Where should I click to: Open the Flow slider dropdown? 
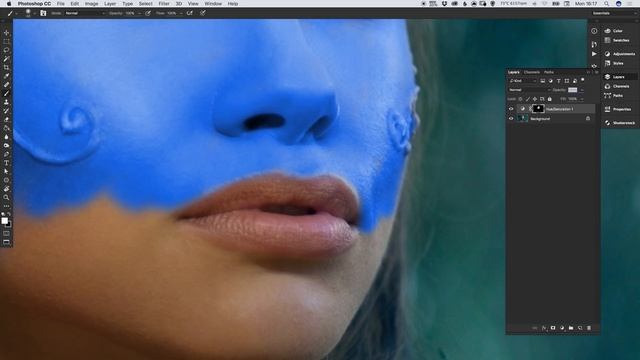[181, 13]
